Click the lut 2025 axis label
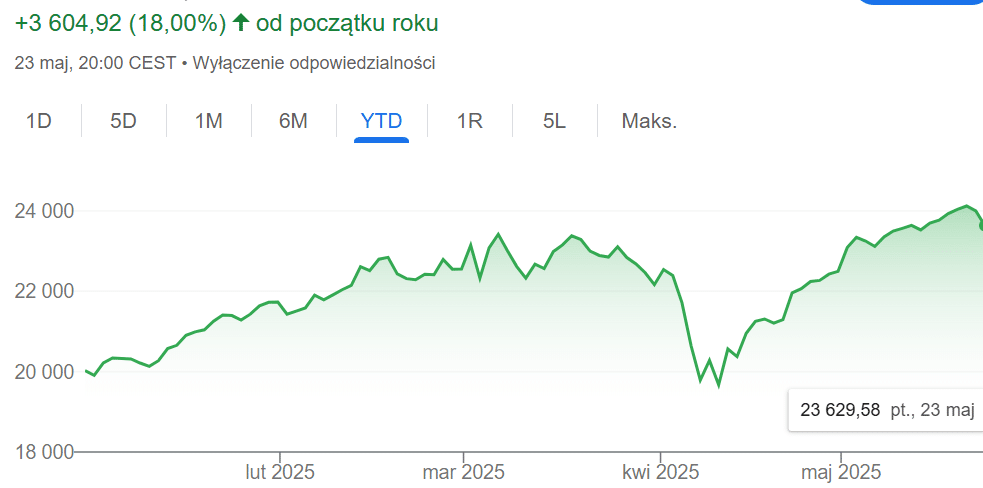The image size is (983, 488). point(281,470)
